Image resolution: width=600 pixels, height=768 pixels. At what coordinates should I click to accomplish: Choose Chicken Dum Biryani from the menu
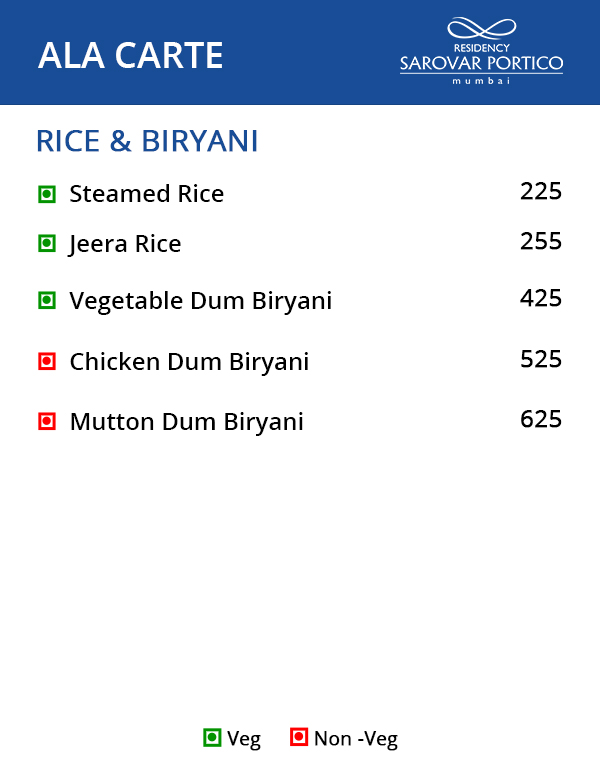click(x=189, y=361)
